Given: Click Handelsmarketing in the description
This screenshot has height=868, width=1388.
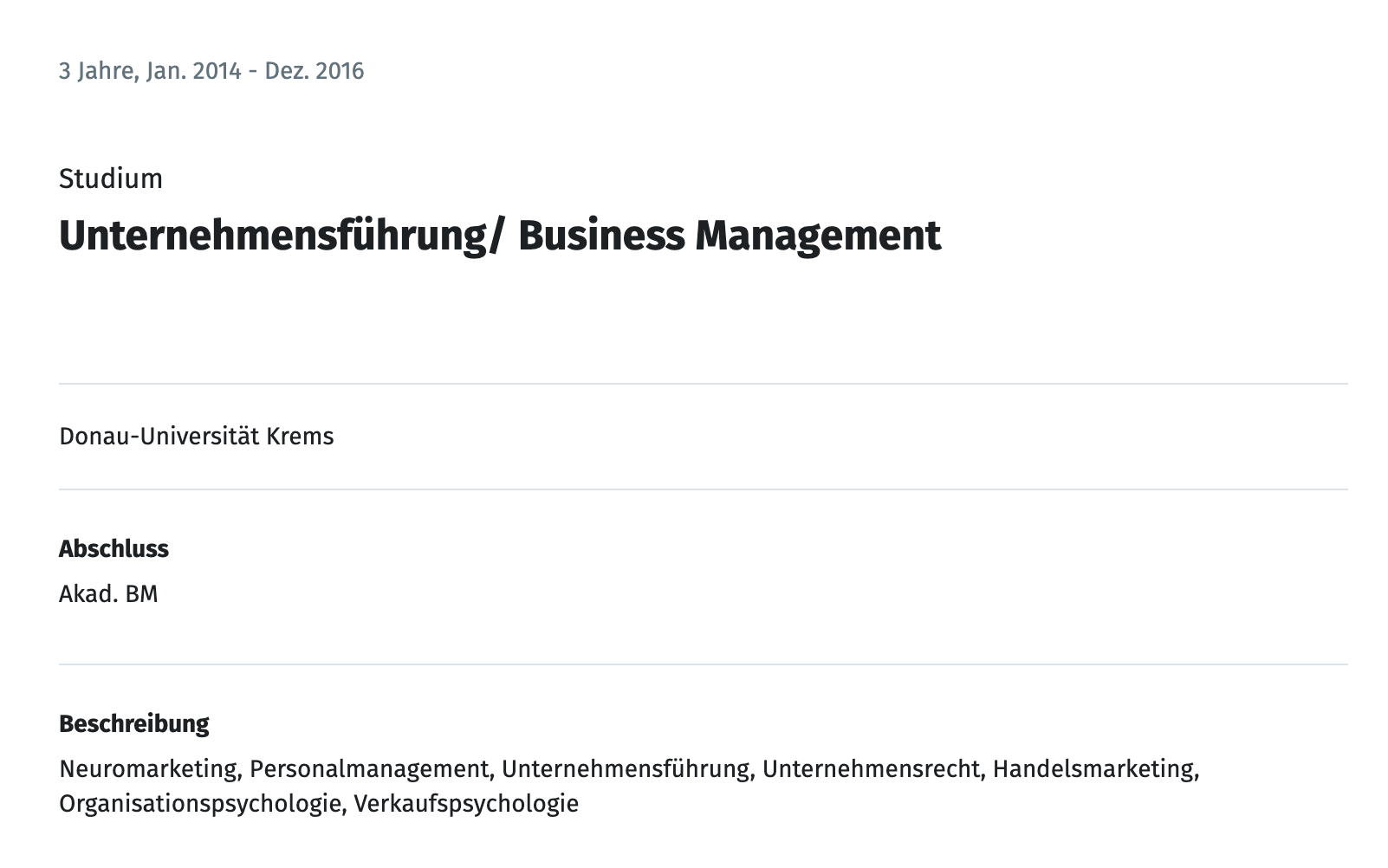Looking at the screenshot, I should pos(1093,768).
